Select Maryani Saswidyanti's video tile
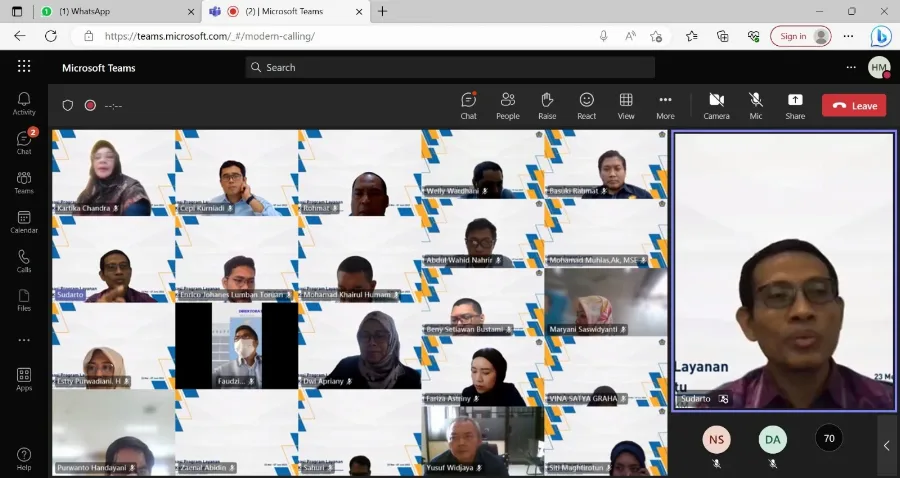900x478 pixels. 606,302
